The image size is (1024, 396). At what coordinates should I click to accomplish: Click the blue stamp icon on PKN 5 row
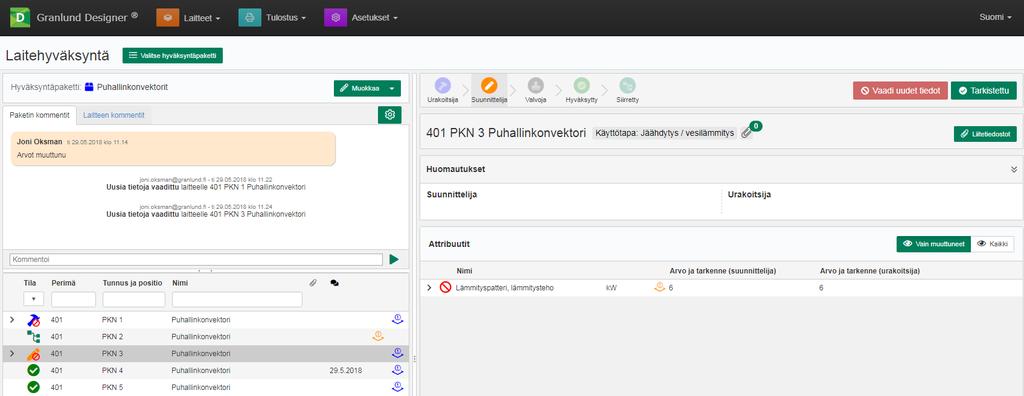pos(397,387)
